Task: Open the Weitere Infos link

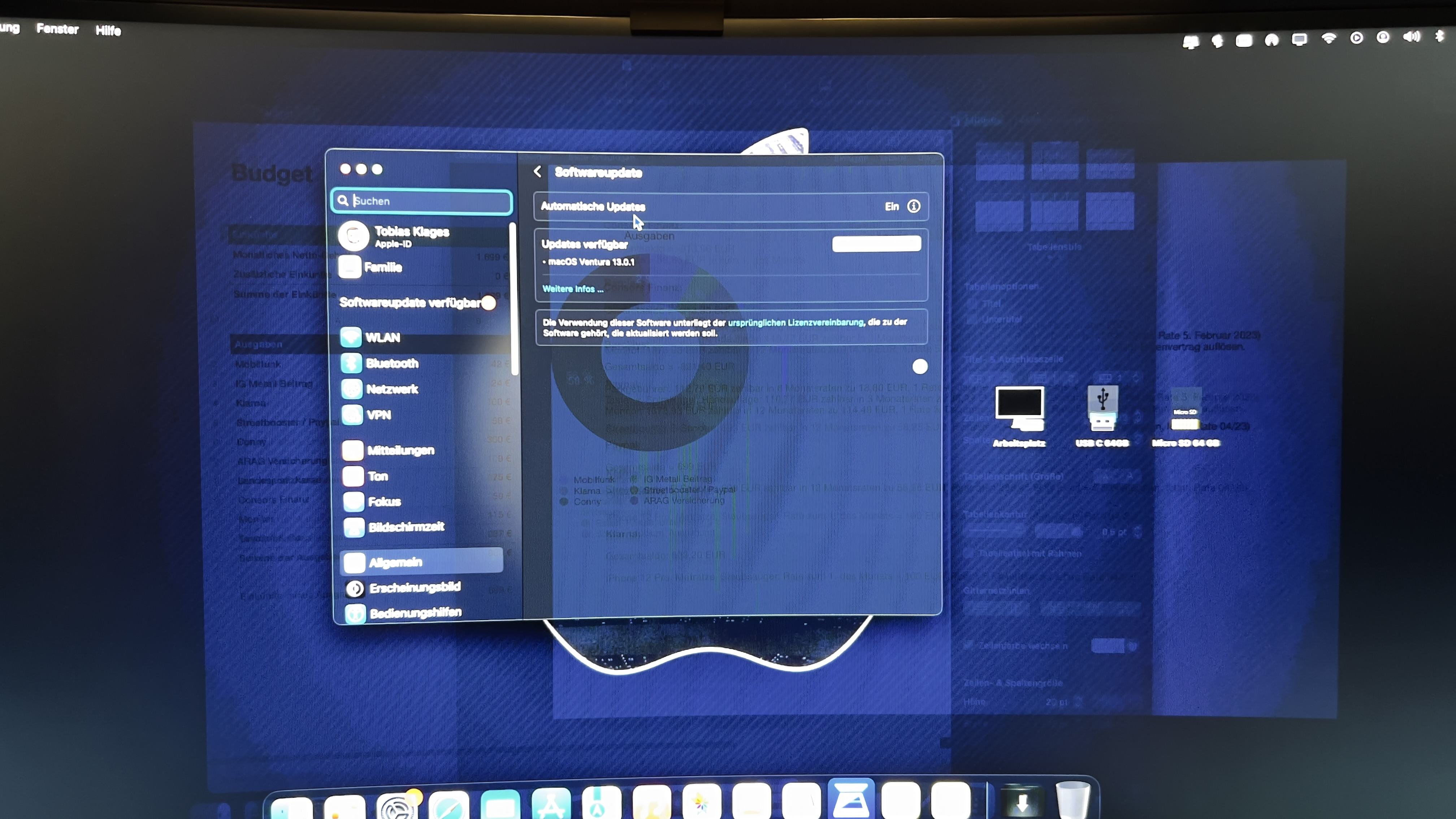Action: (x=573, y=289)
